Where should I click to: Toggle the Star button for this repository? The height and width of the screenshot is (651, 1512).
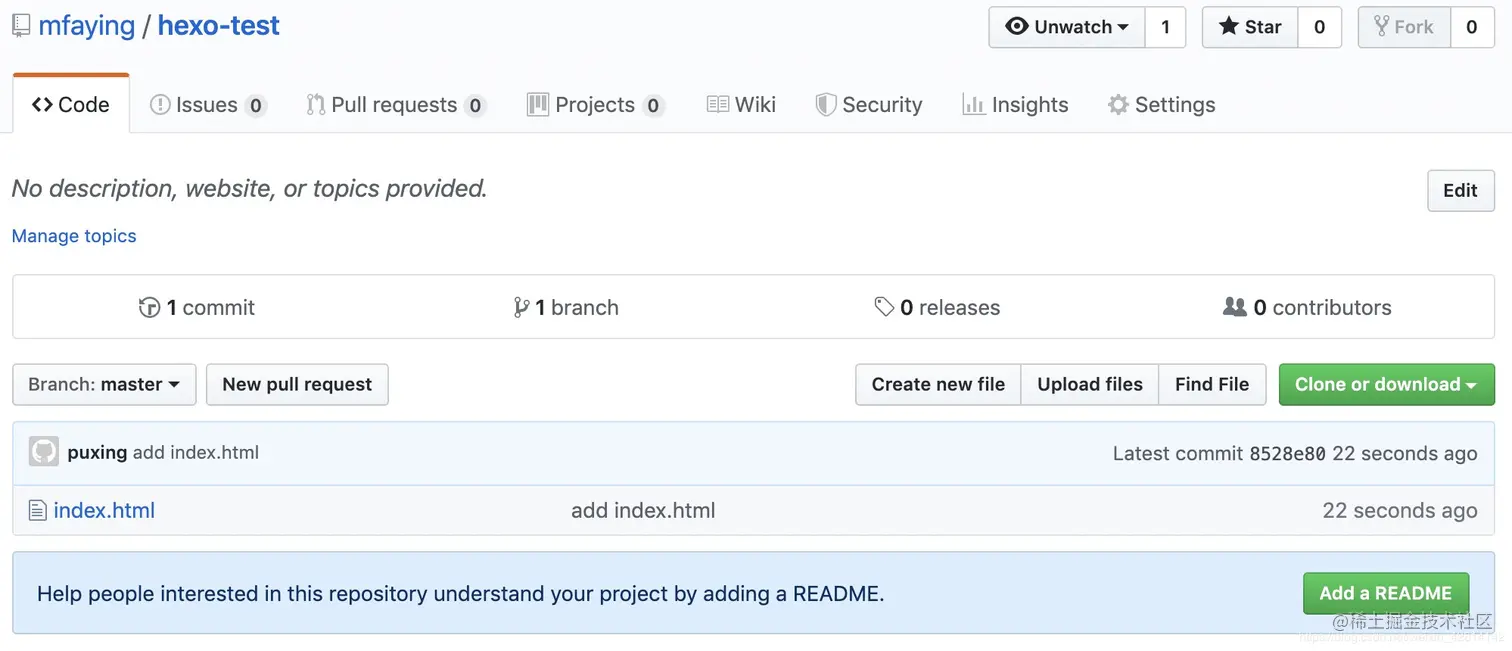click(x=1250, y=27)
